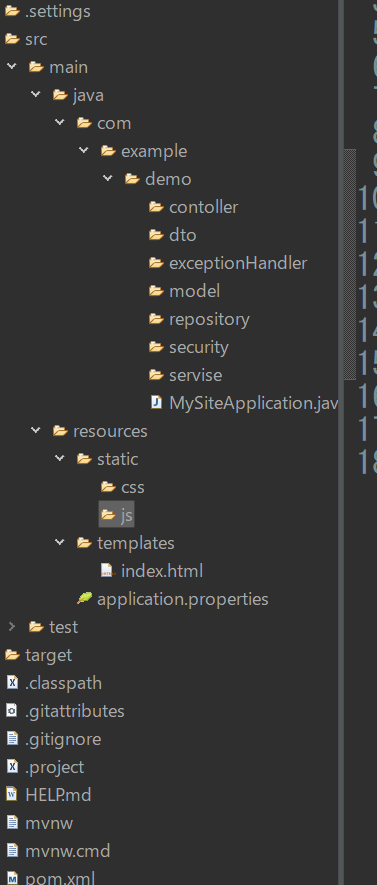Image resolution: width=377 pixels, height=885 pixels.
Task: Collapse the java folder
Action: [x=36, y=94]
